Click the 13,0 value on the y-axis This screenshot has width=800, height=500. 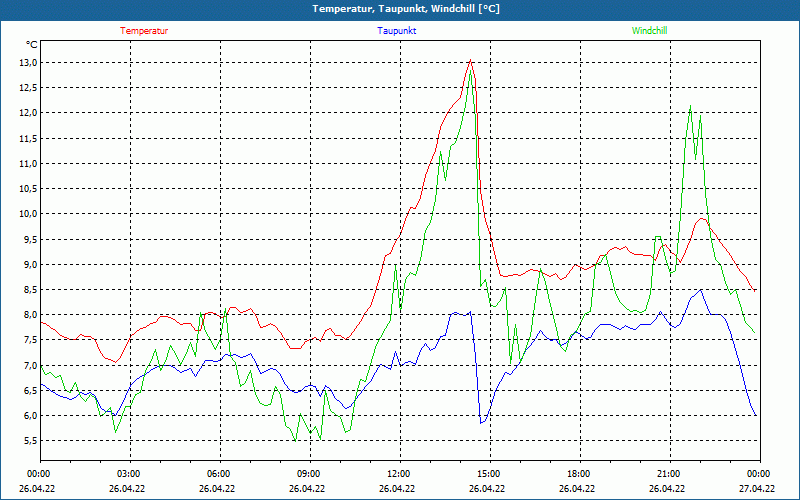pyautogui.click(x=29, y=63)
